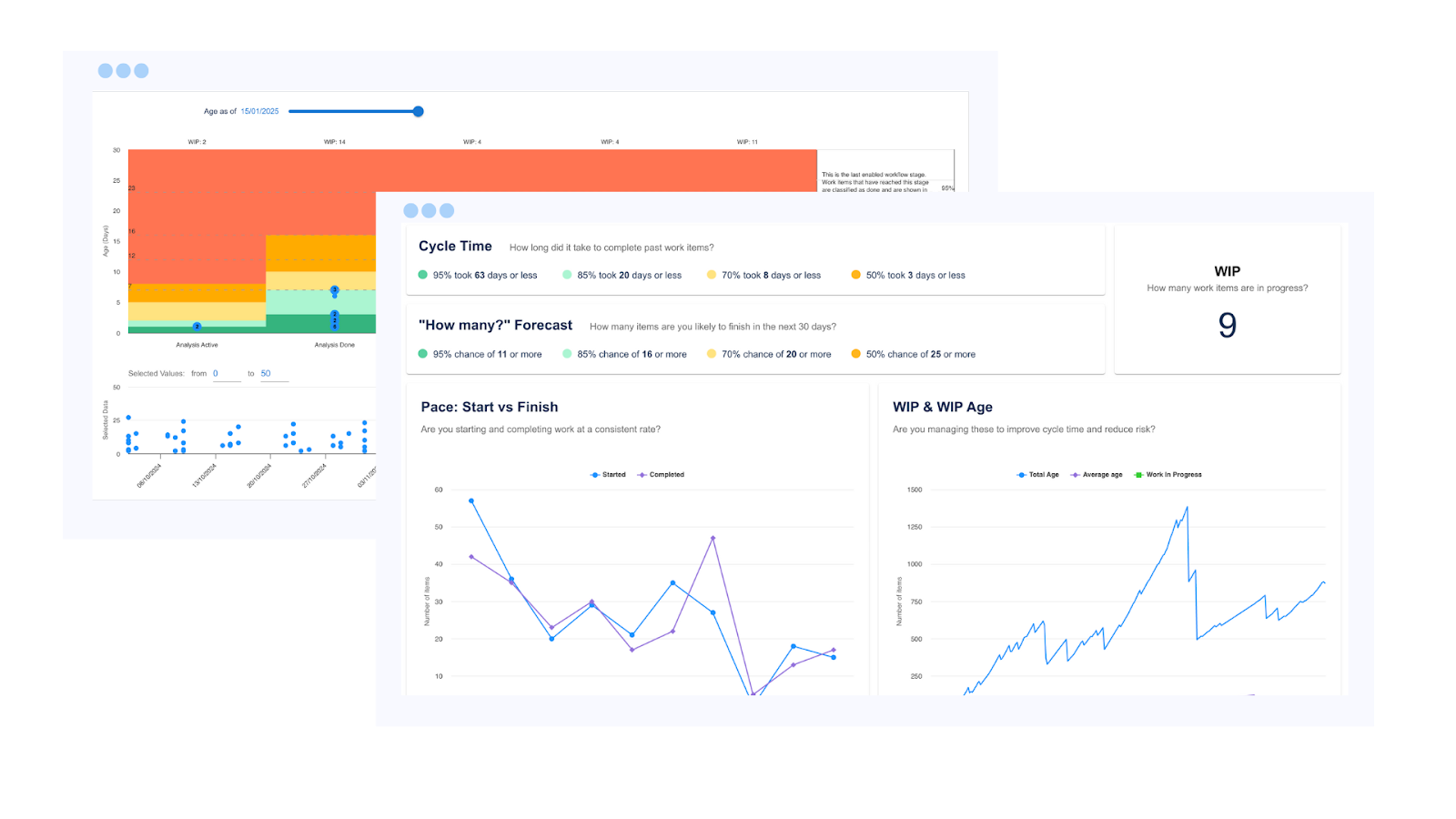Click the blue marker labeled 2 under Analysis Active

point(197,325)
